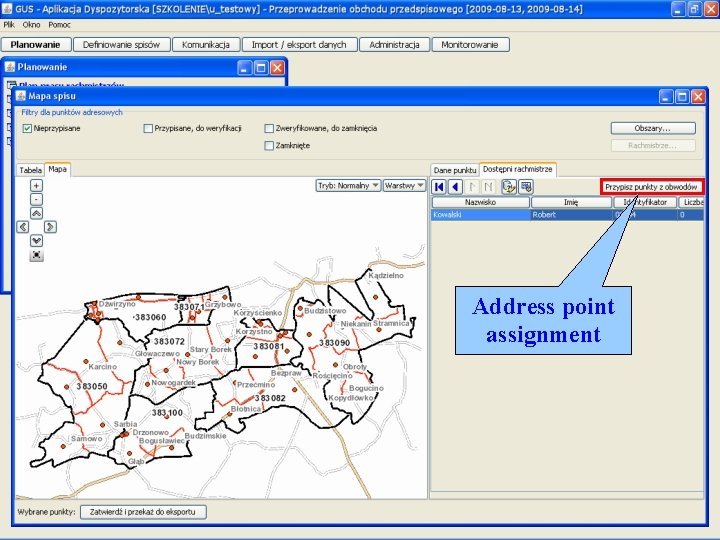
Task: Go to previous record in rachmistrze list
Action: pyautogui.click(x=455, y=187)
